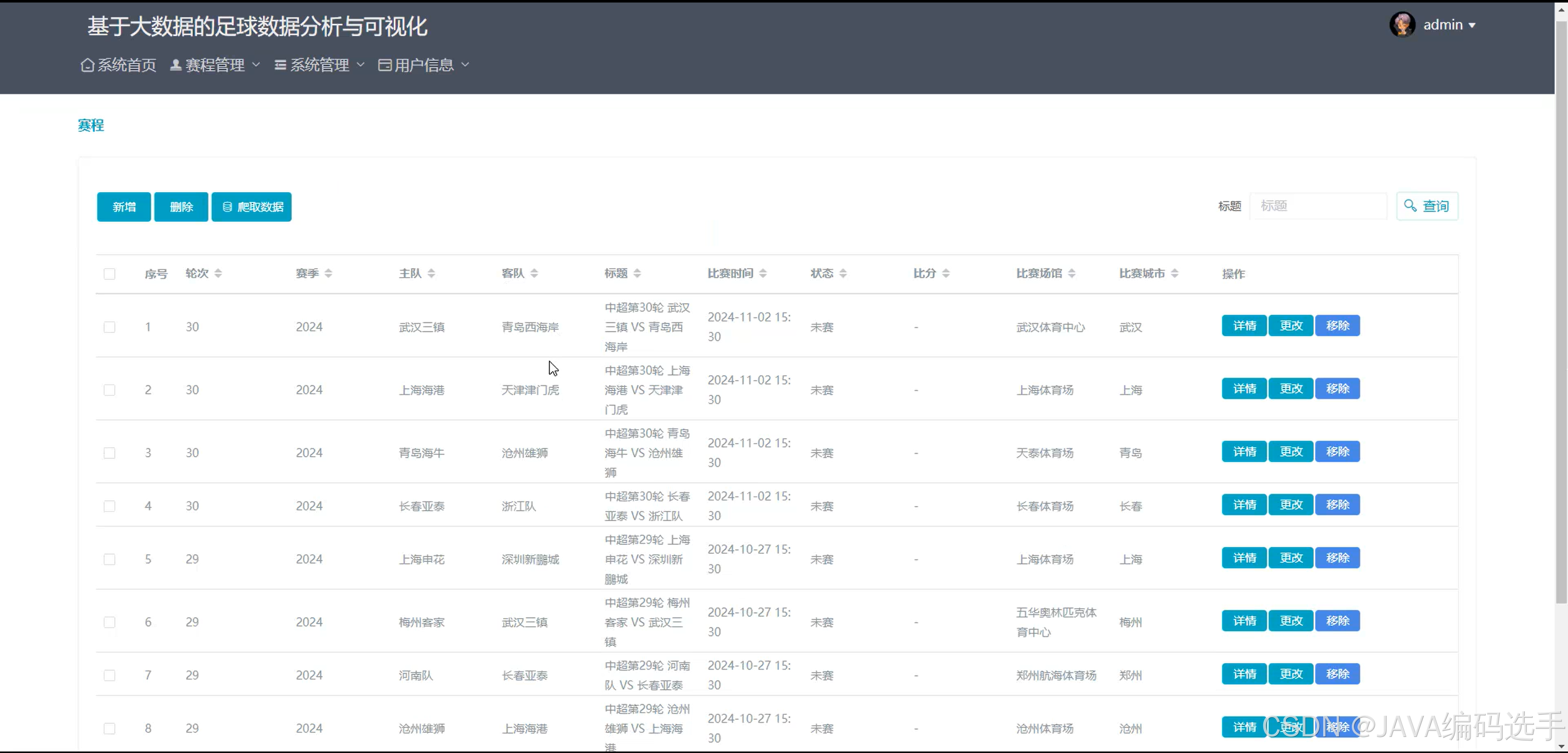Go to 系统首页 menu item
This screenshot has width=1568, height=753.
pyautogui.click(x=127, y=65)
